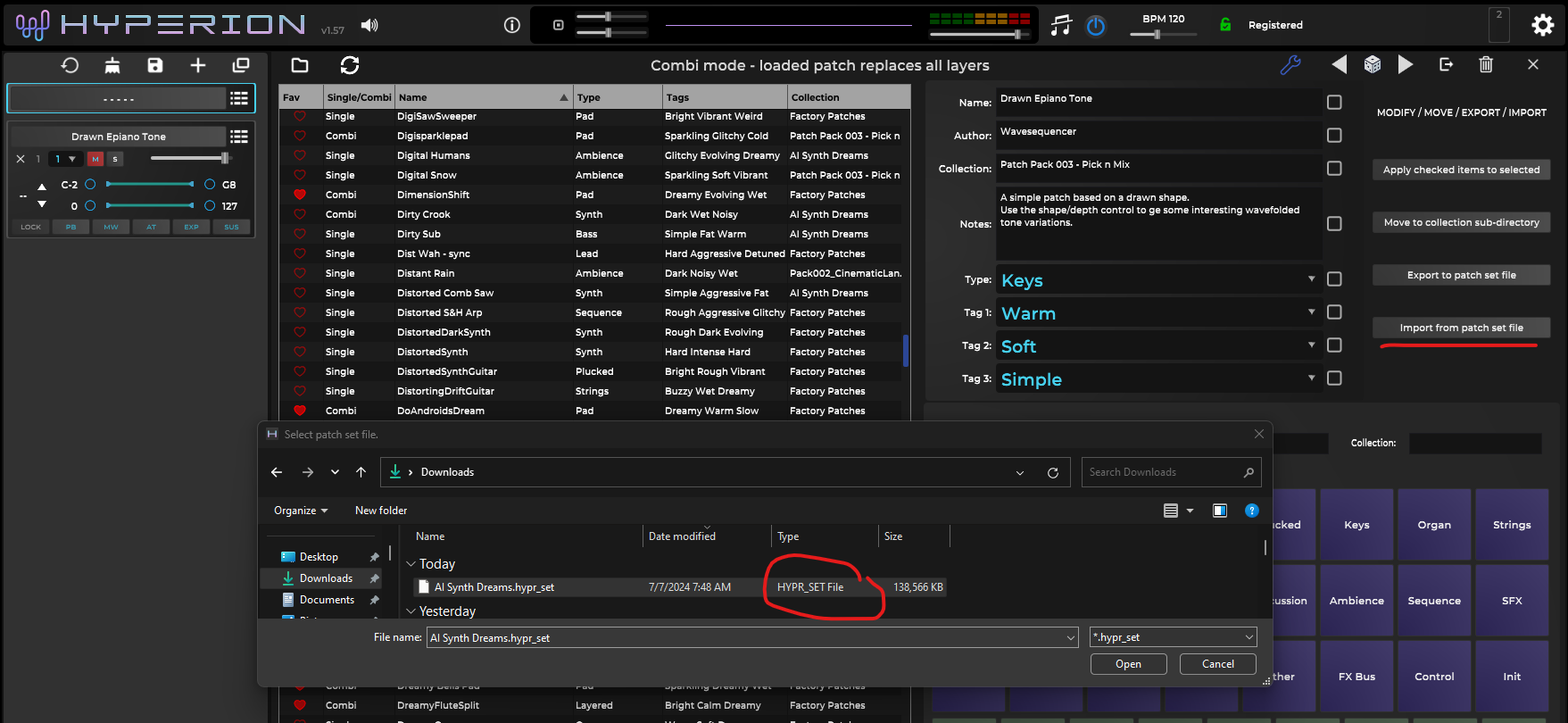This screenshot has height=723, width=1568.
Task: Click the duplicate layer icon
Action: (x=241, y=65)
